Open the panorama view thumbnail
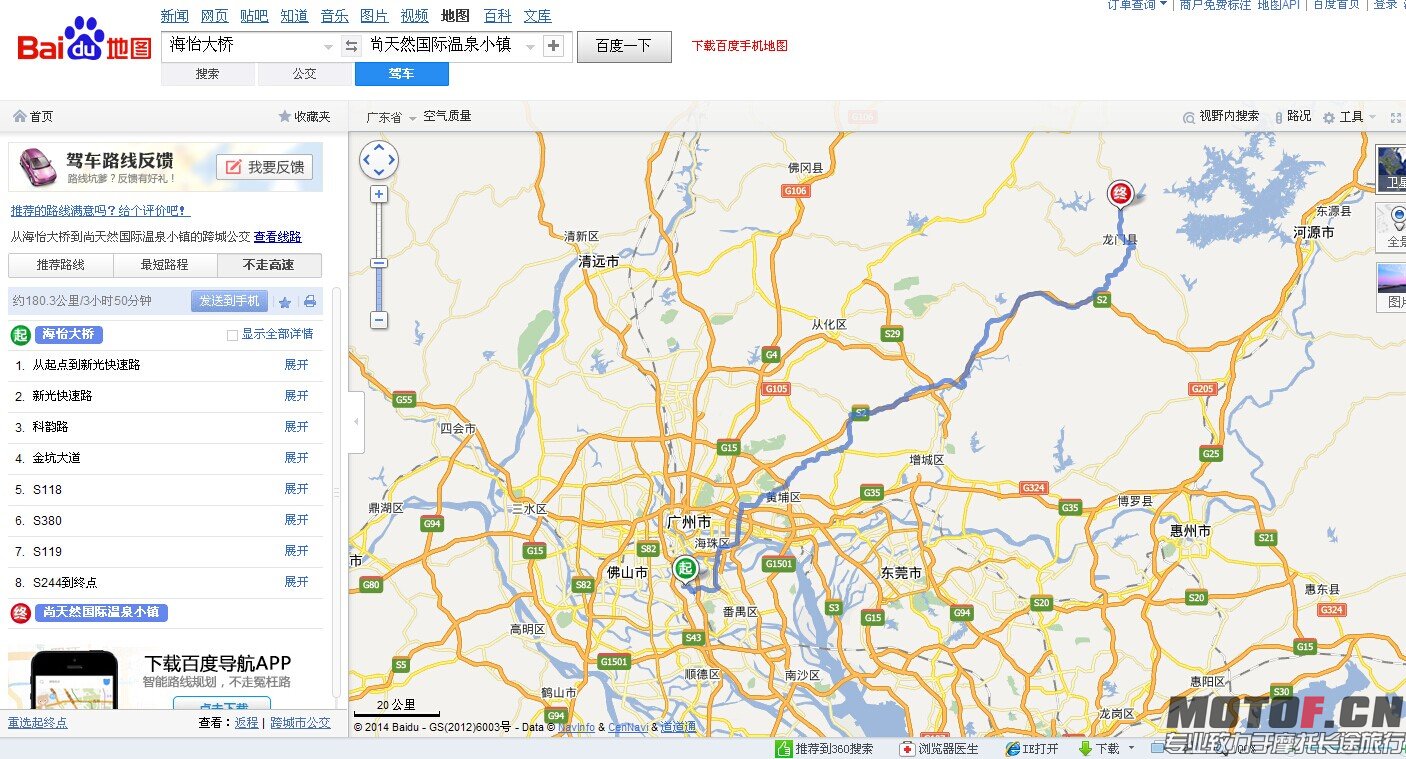This screenshot has width=1406, height=759. (1391, 227)
